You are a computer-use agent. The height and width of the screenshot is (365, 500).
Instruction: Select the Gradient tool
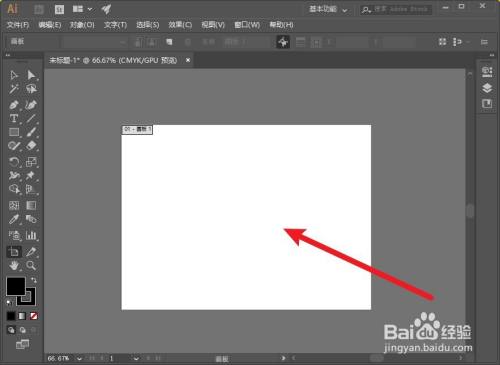click(x=31, y=205)
